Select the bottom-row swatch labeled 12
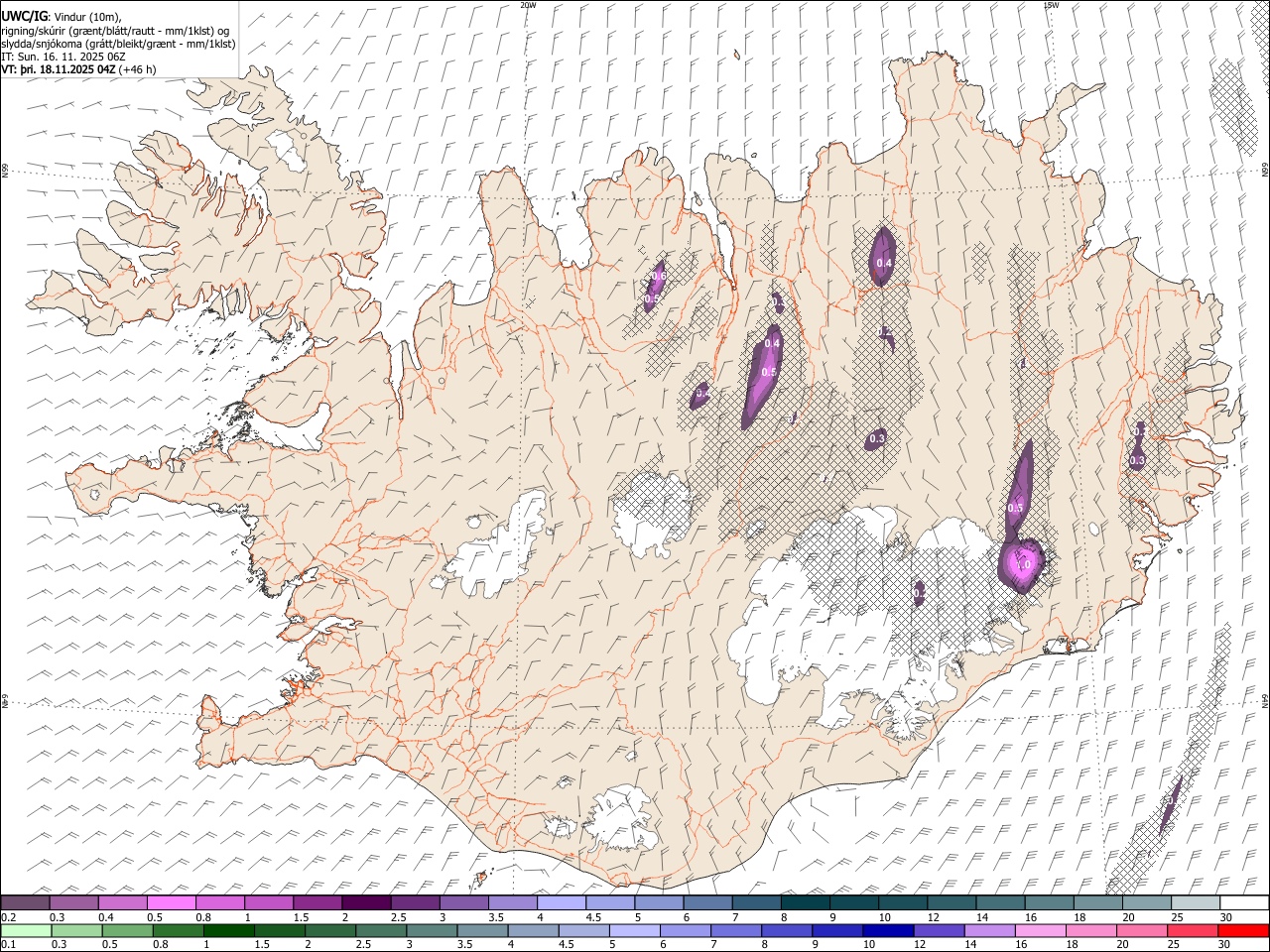Screen dimensions: 1270x952 (x=938, y=930)
